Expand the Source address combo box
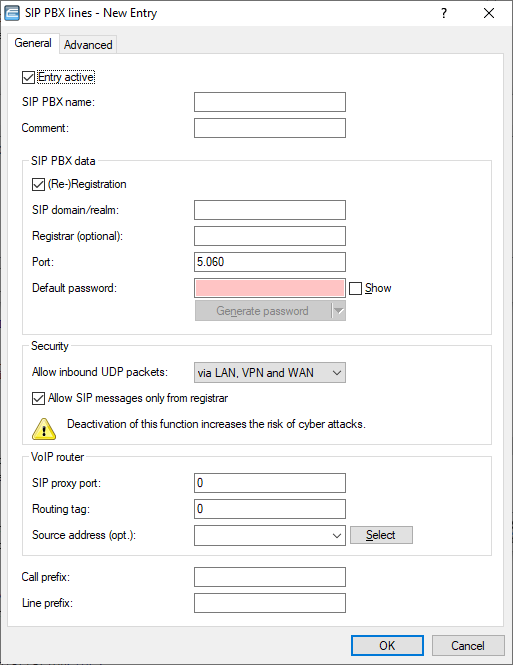Viewport: 513px width, 665px height. [x=337, y=536]
